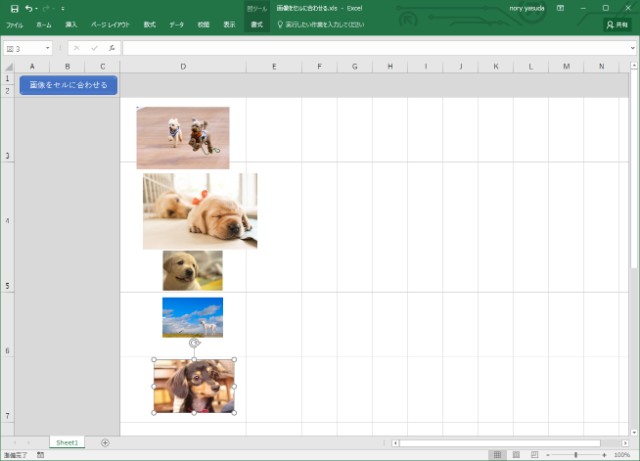Viewport: 640px width, 461px height.
Task: Click the Select All corner triangle
Action: pos(8,67)
